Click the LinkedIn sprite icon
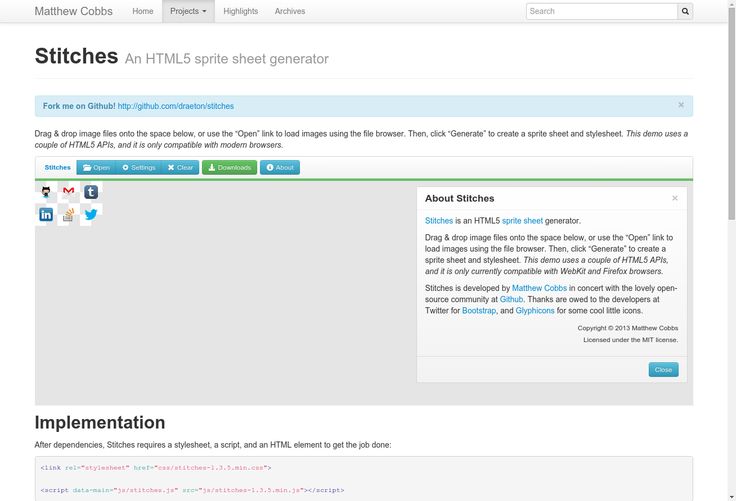736x501 pixels. (46, 215)
